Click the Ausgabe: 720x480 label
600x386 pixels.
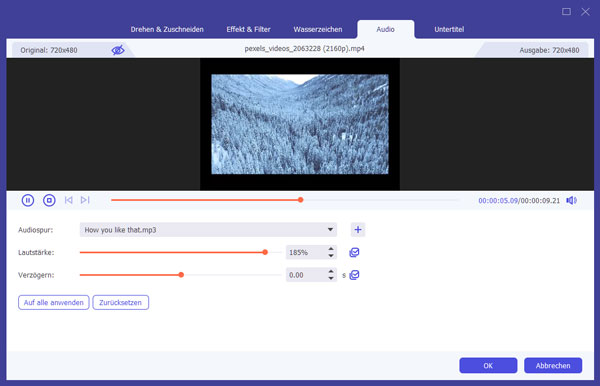click(549, 50)
